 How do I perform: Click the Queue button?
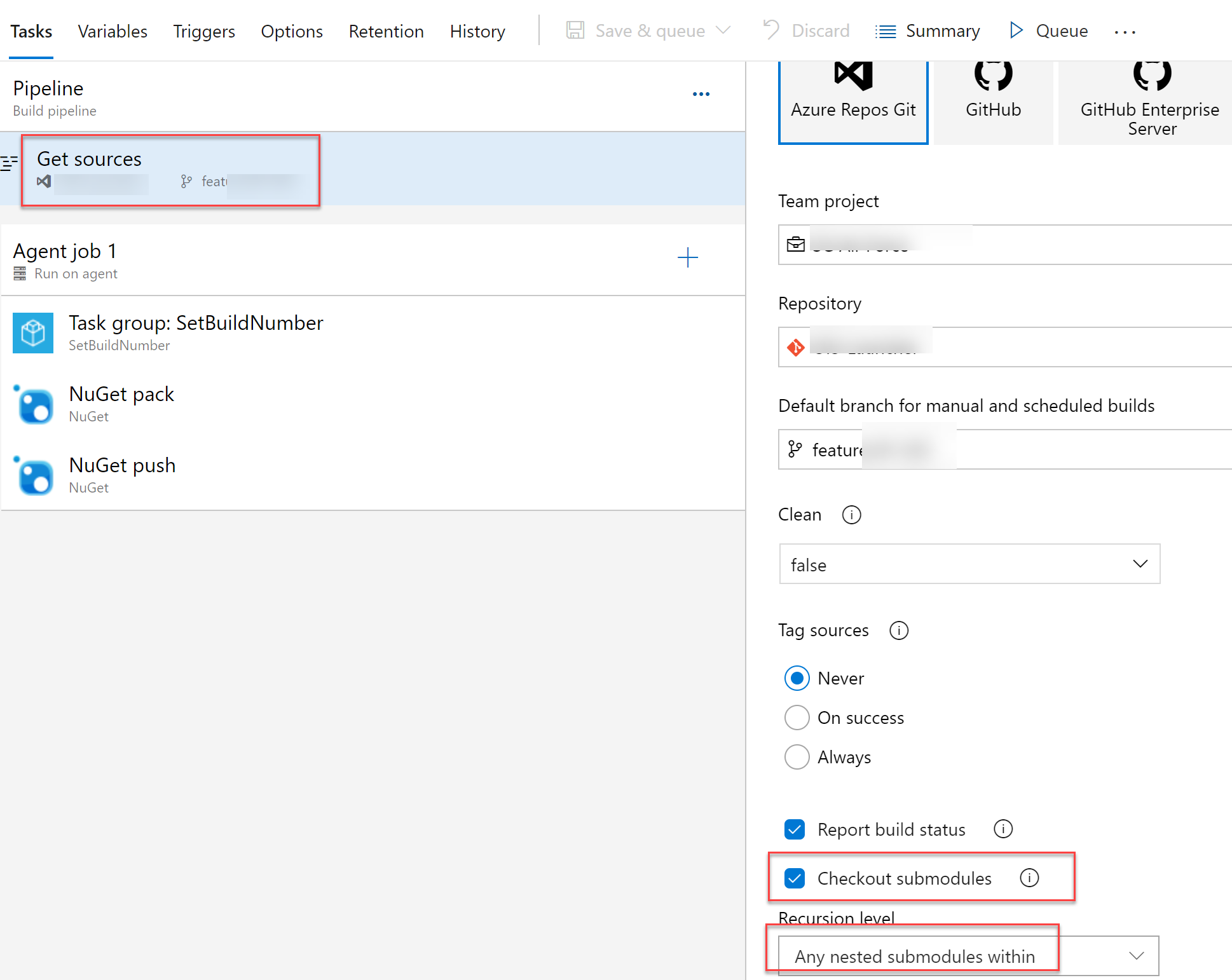click(x=1049, y=31)
